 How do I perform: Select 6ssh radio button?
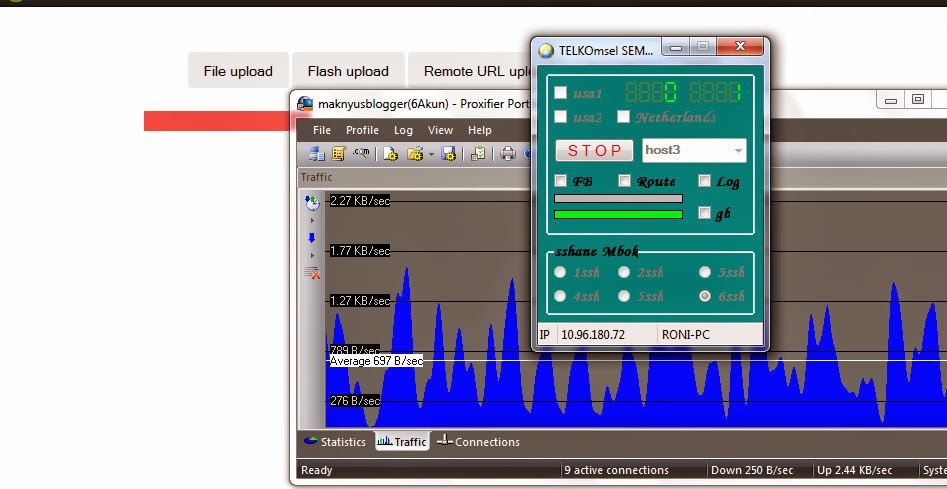705,296
